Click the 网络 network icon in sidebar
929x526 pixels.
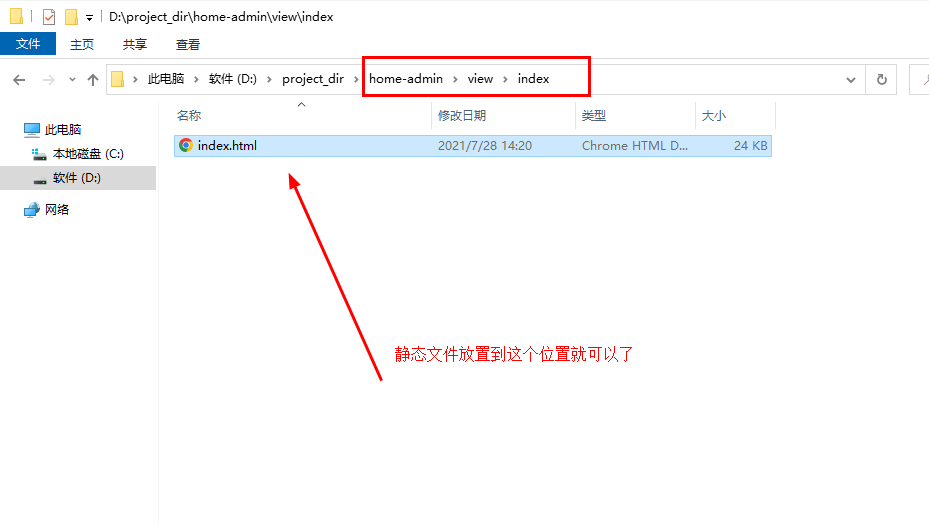click(x=31, y=210)
